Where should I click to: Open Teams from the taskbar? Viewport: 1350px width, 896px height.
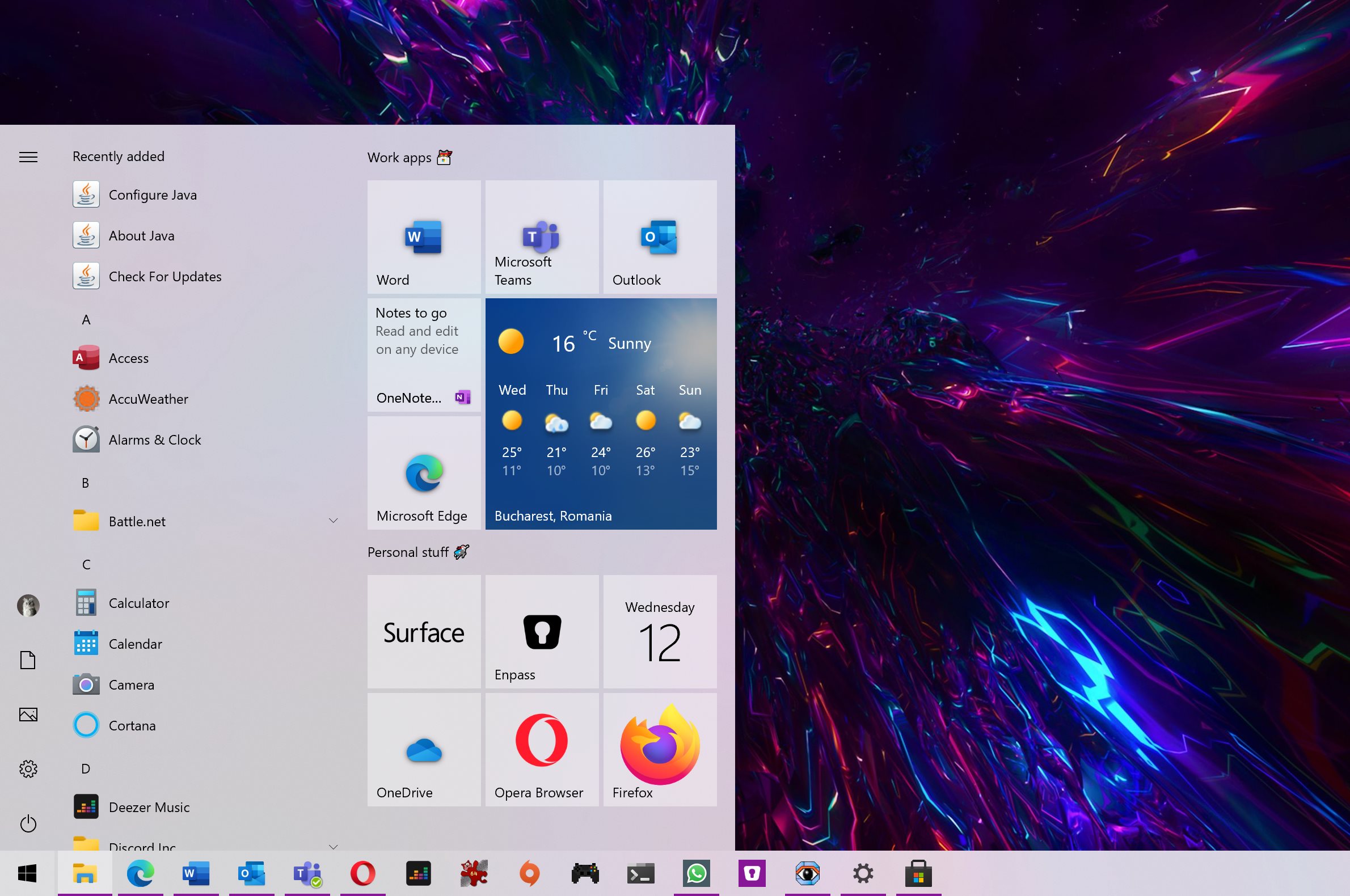pyautogui.click(x=307, y=873)
